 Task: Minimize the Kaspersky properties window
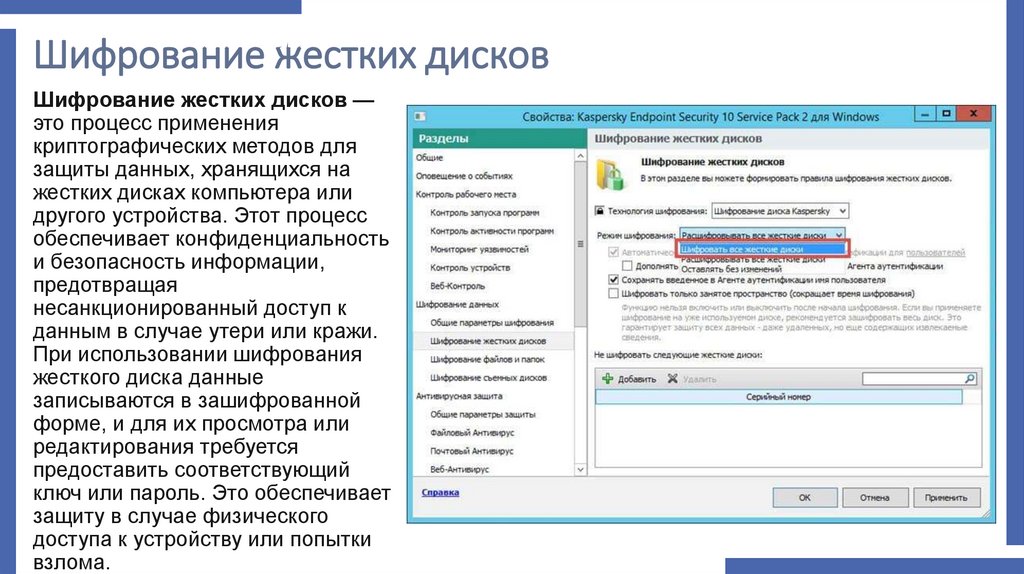[924, 114]
